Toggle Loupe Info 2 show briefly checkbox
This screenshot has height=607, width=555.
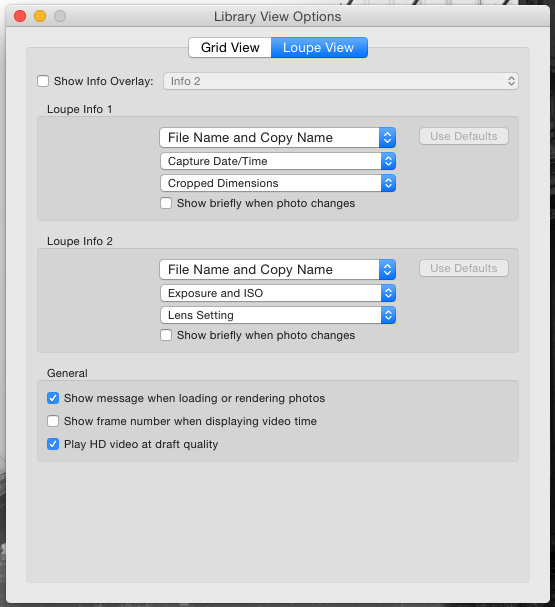click(166, 335)
